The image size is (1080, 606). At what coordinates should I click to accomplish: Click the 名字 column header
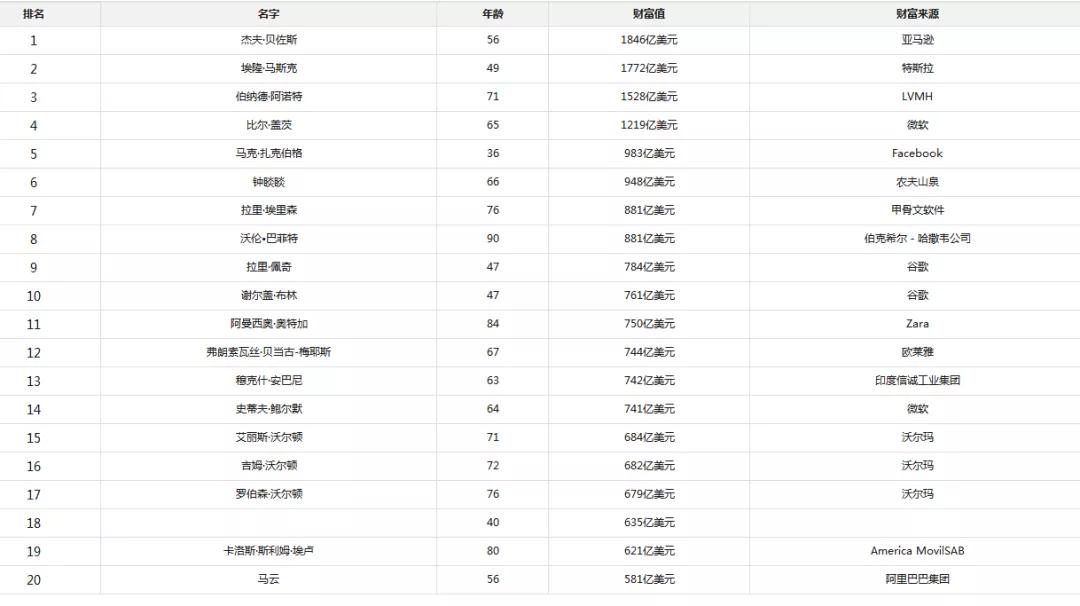[268, 14]
